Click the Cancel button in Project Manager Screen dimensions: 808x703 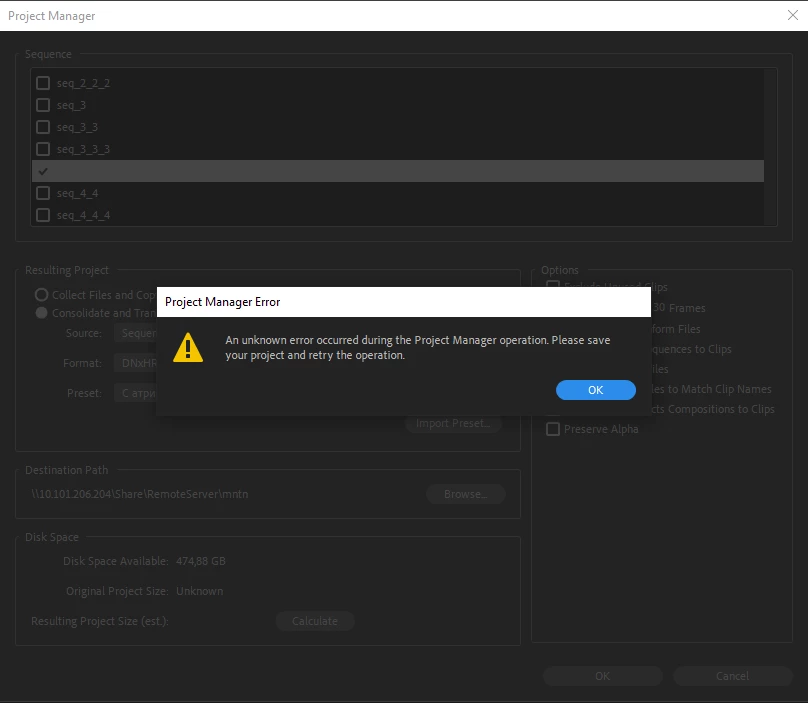(x=732, y=676)
